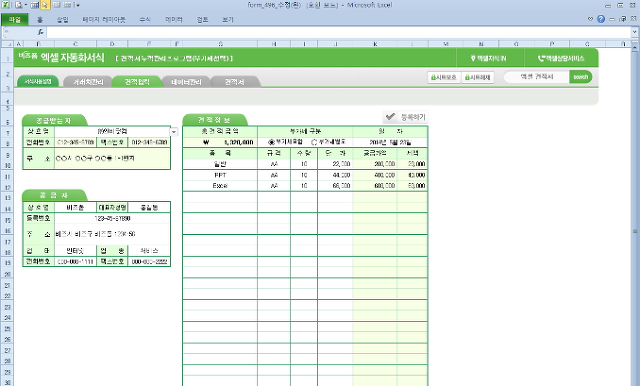
Task: Click the PPT item cell
Action: [220, 175]
